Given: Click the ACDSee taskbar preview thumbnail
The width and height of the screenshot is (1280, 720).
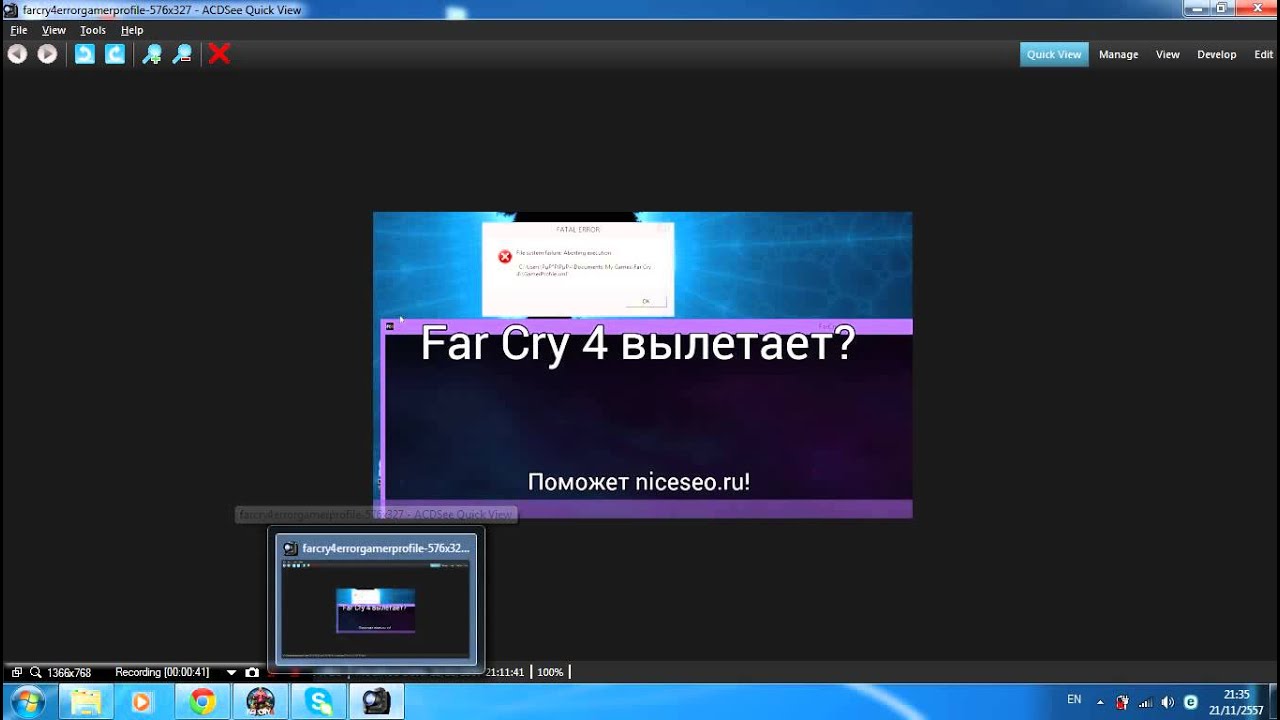Looking at the screenshot, I should coord(376,597).
